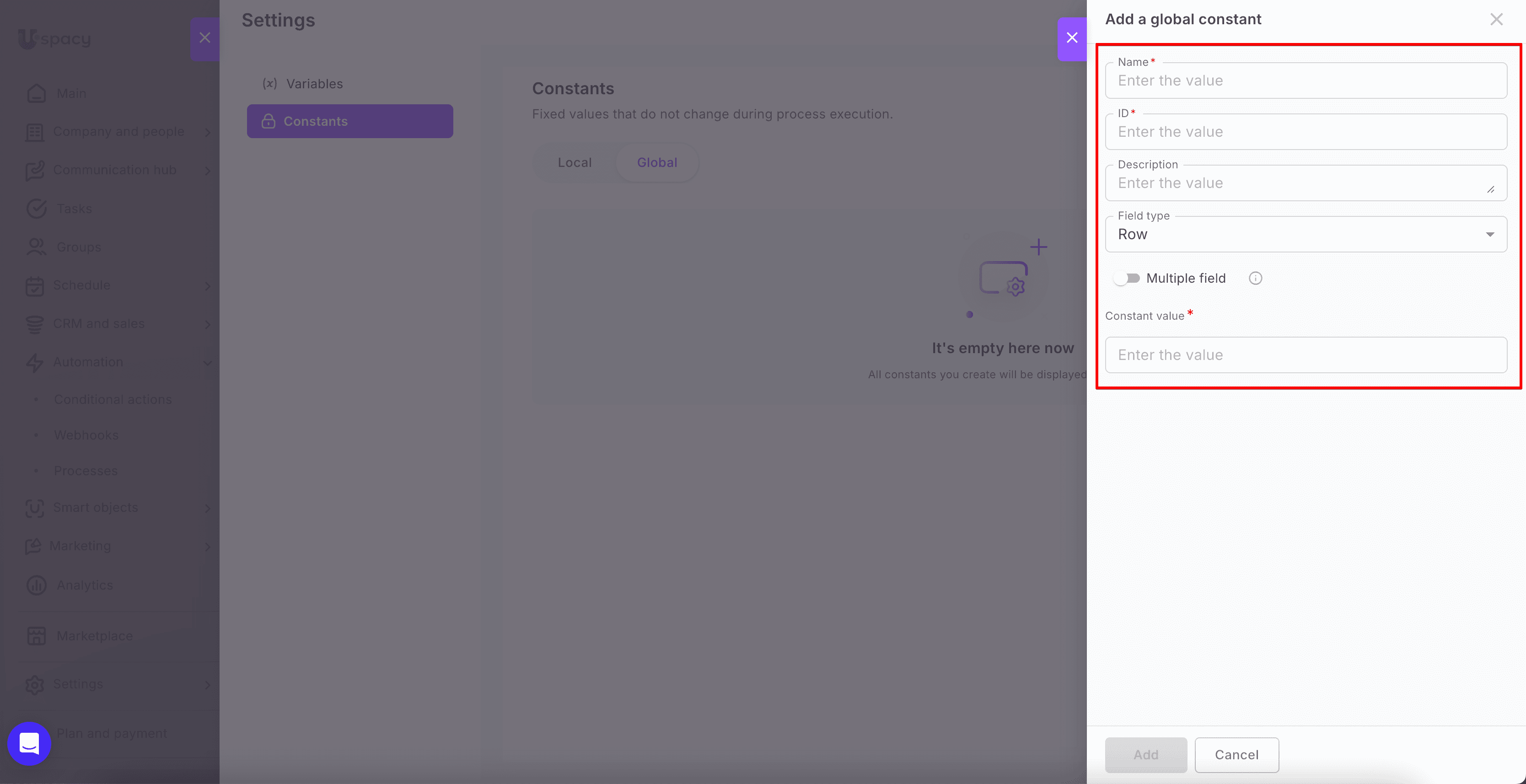Viewport: 1526px width, 784px height.
Task: Click the Tasks sidebar label
Action: tap(74, 209)
